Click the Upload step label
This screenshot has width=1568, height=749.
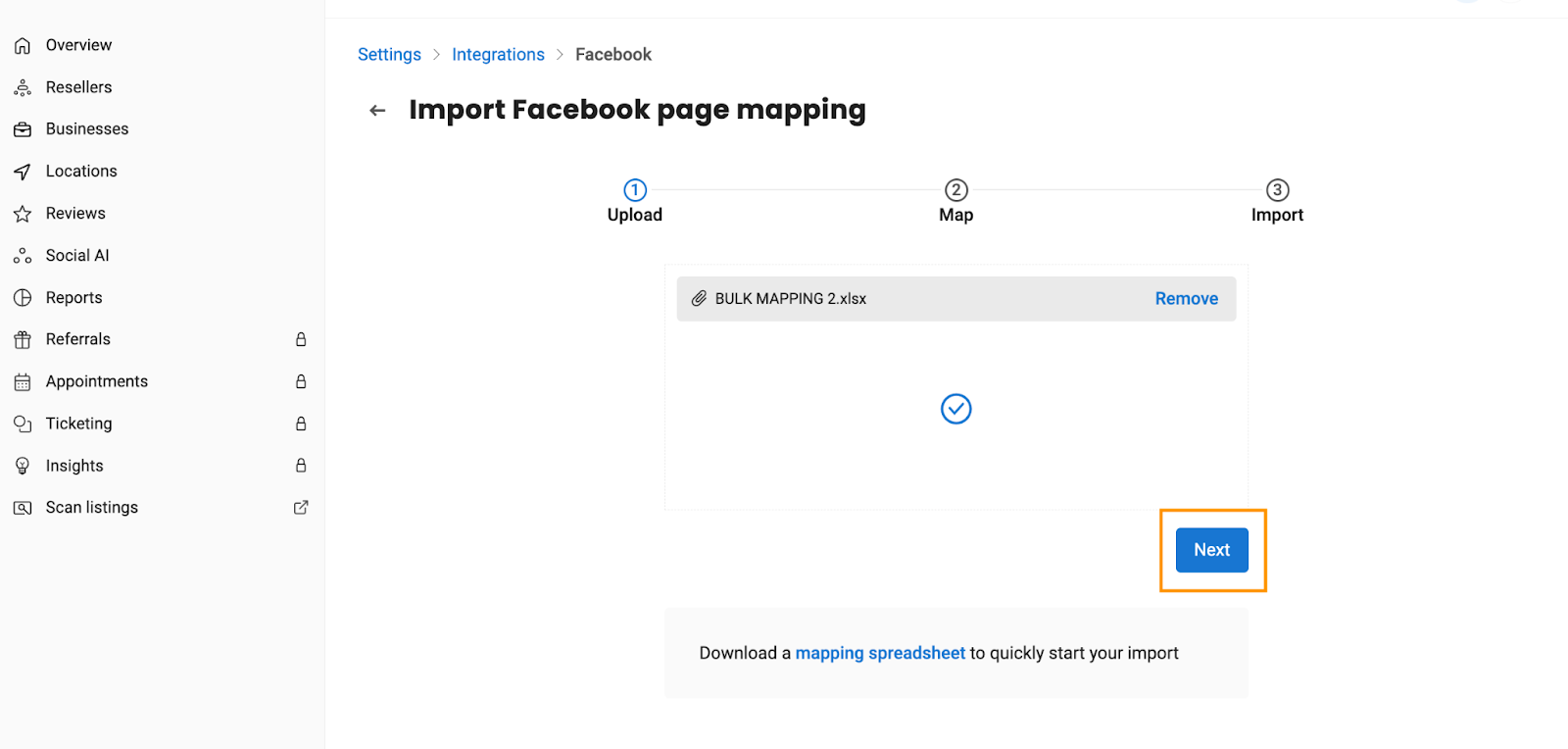635,215
